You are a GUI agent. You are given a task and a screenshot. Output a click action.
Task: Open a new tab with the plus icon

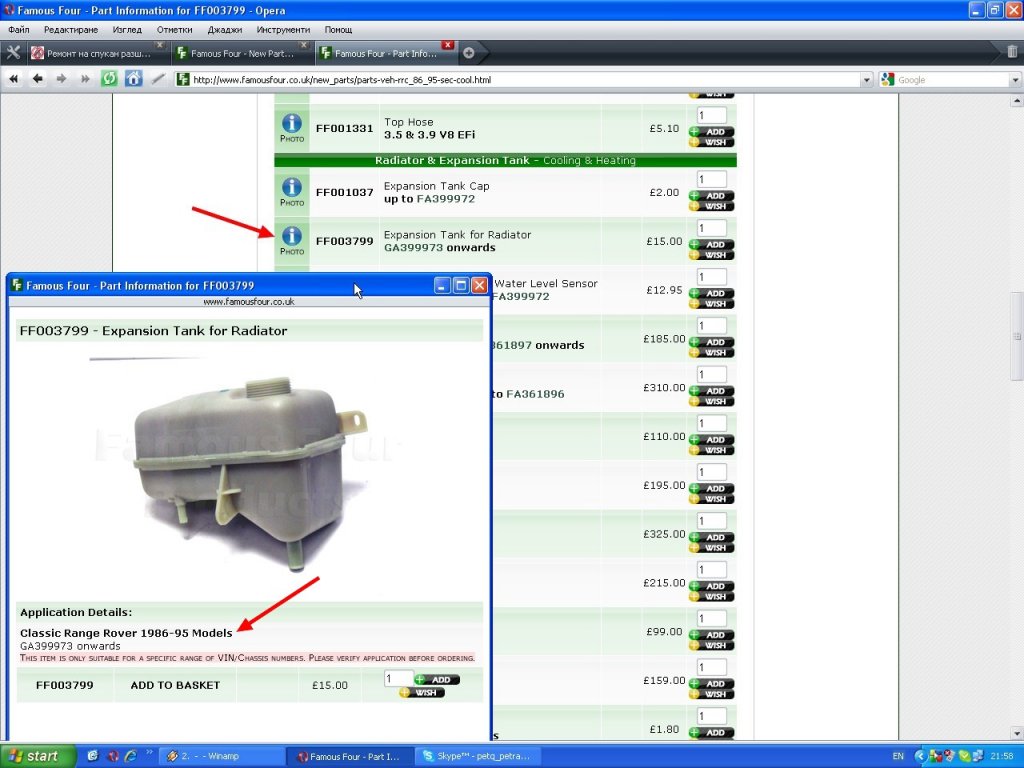click(x=468, y=54)
